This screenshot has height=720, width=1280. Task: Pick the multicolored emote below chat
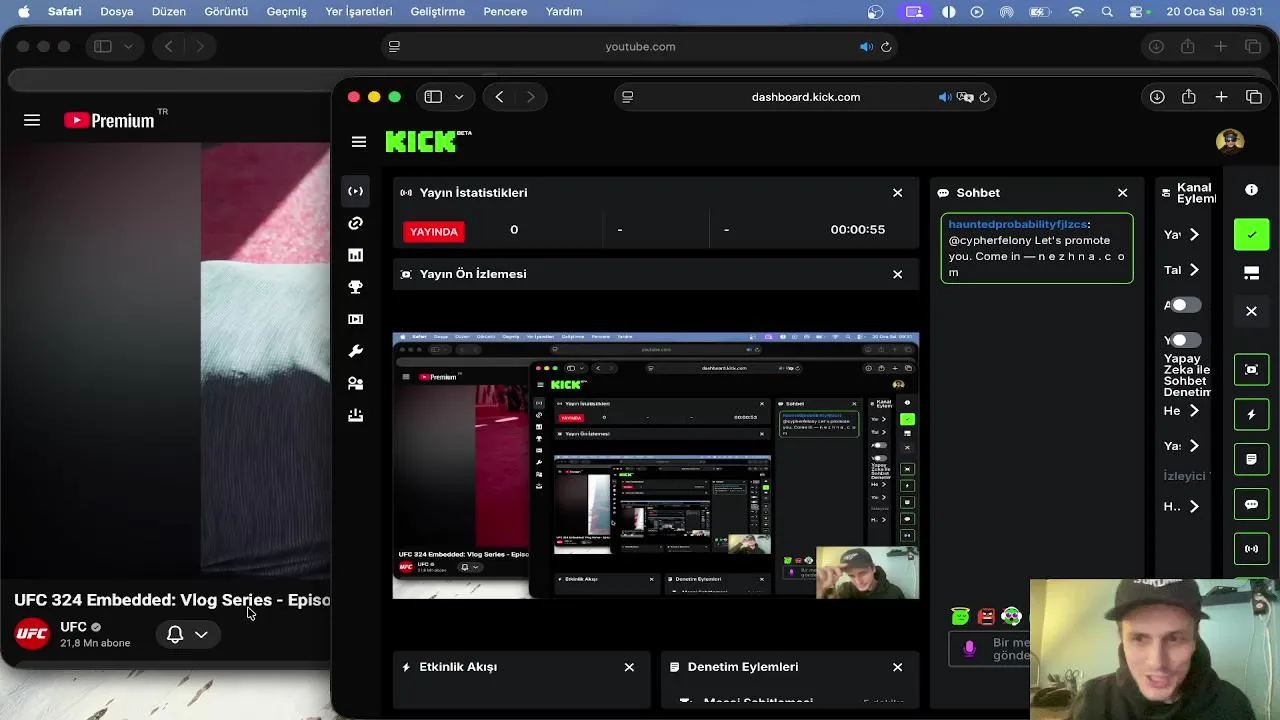click(x=1012, y=617)
